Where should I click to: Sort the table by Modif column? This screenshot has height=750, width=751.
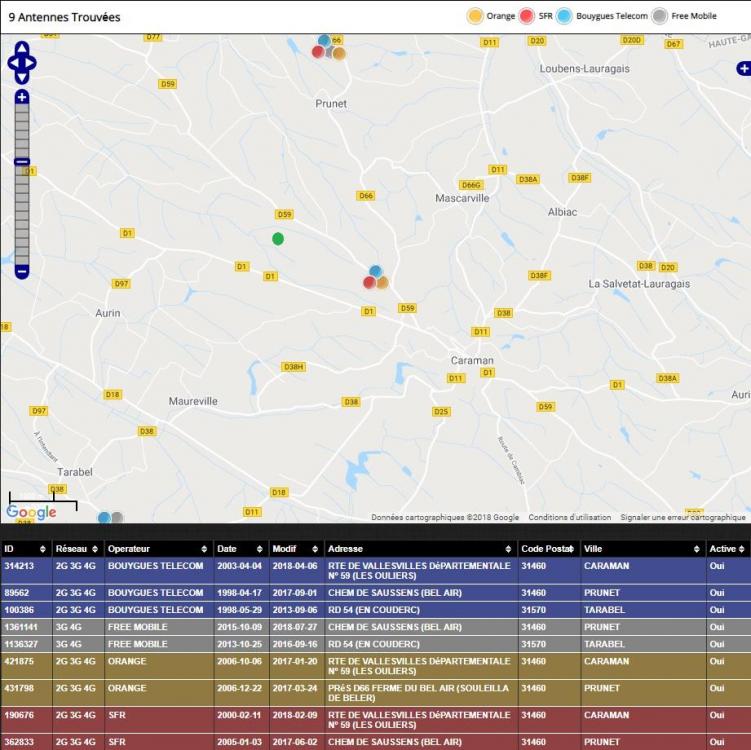point(296,549)
